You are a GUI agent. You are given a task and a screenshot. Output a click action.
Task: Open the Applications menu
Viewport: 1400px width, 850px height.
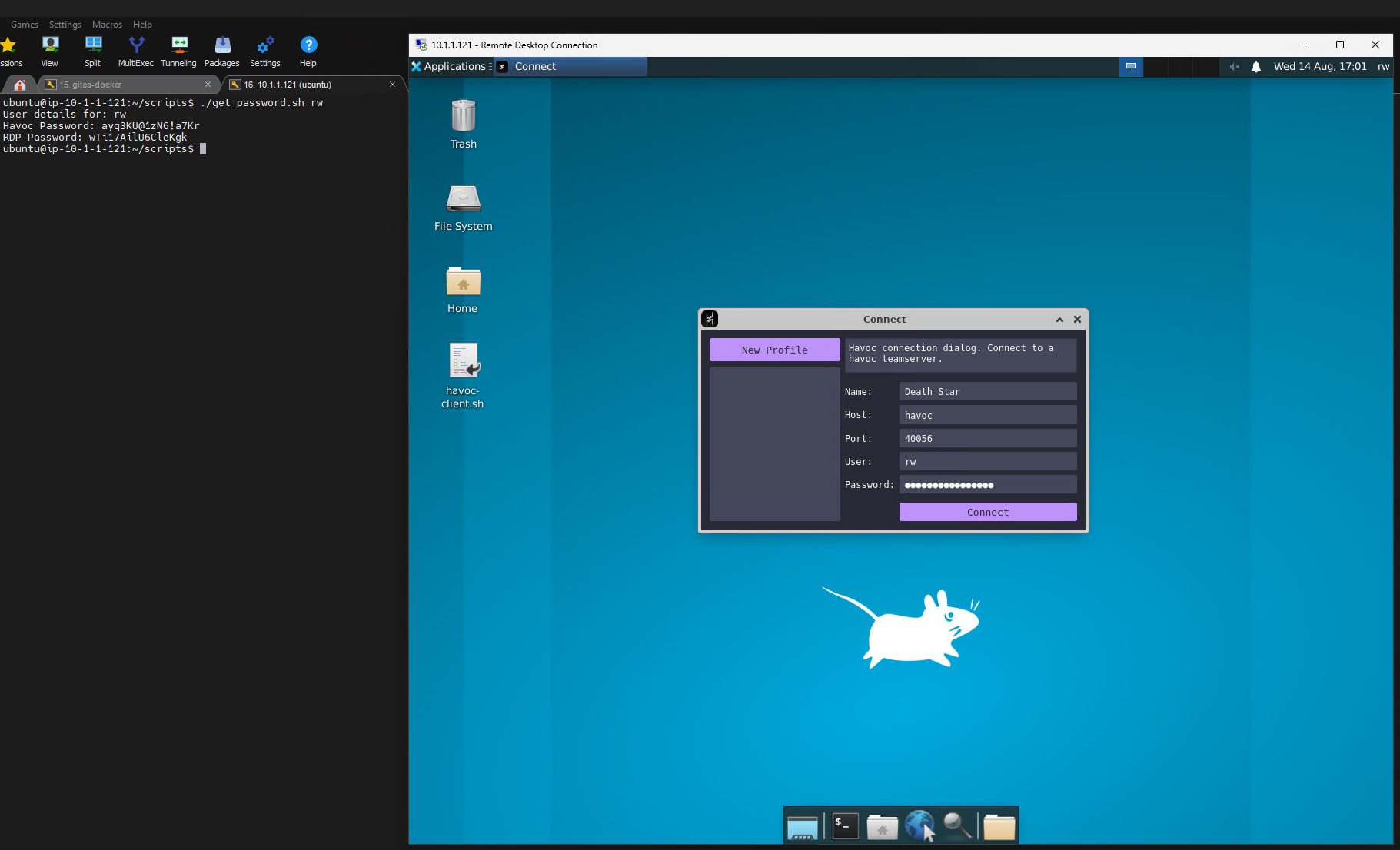[450, 67]
